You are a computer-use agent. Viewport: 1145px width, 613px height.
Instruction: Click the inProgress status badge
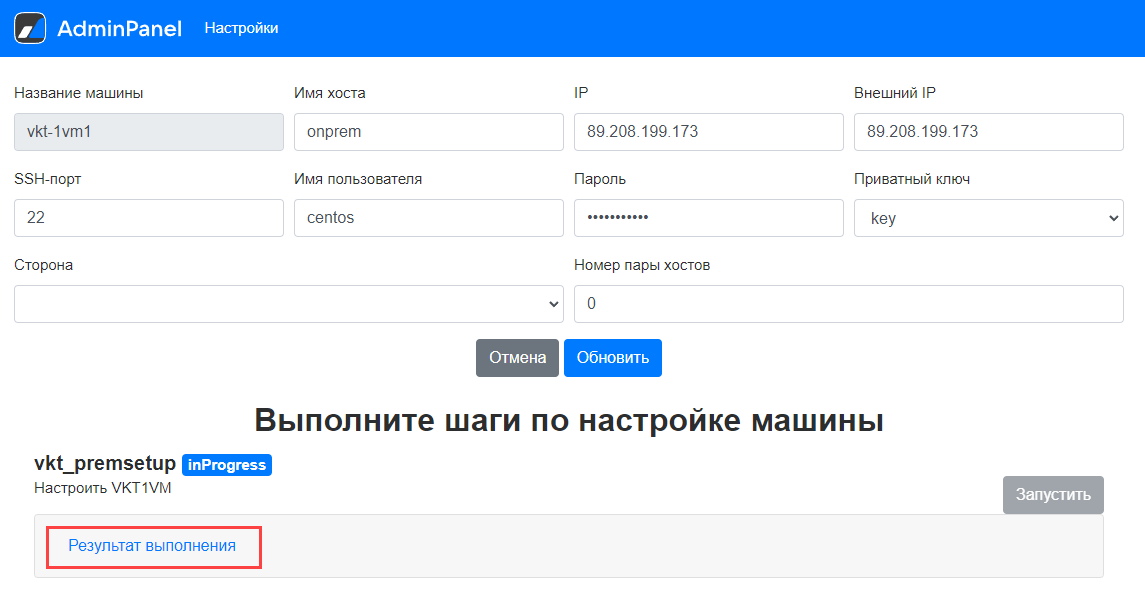pos(227,465)
